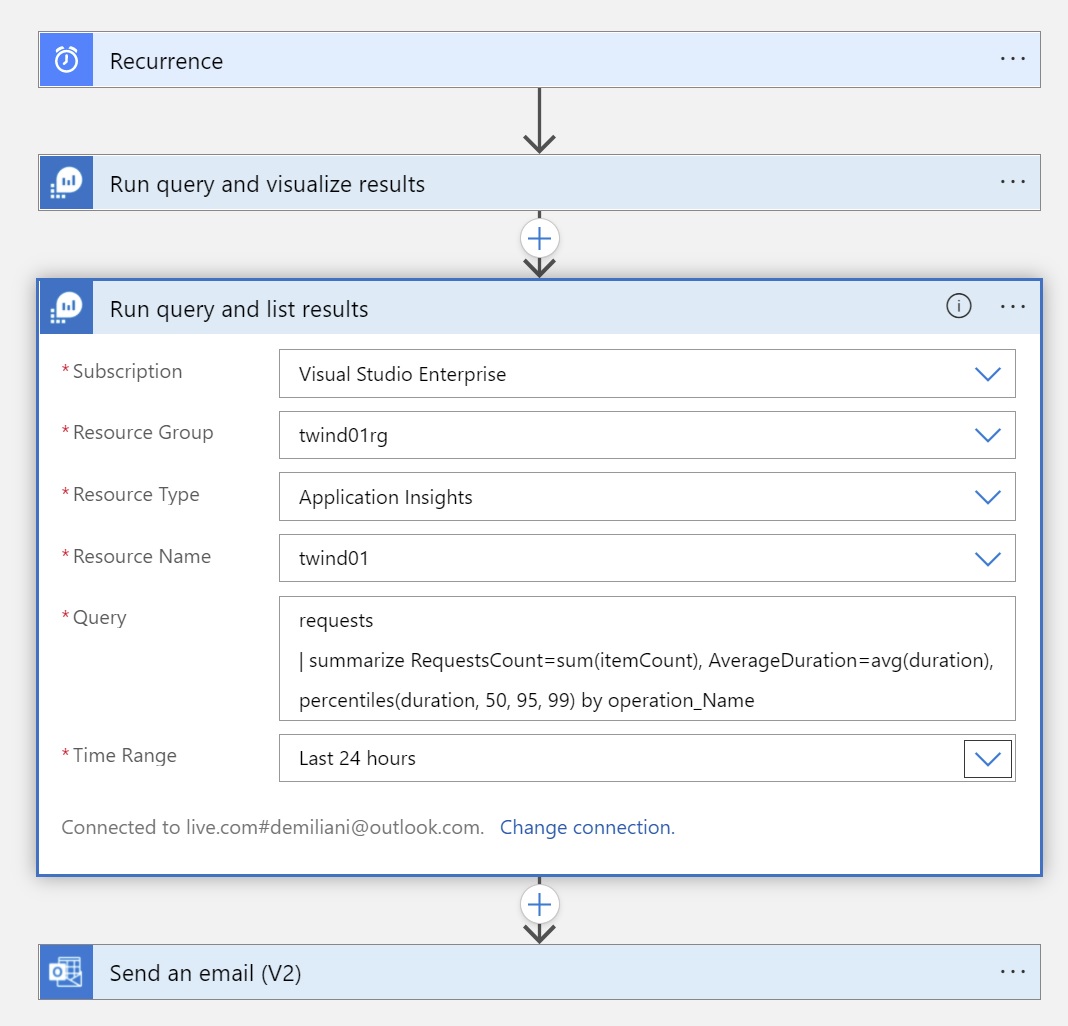Image resolution: width=1068 pixels, height=1026 pixels.
Task: Show info for Run query and list results
Action: coord(958,307)
